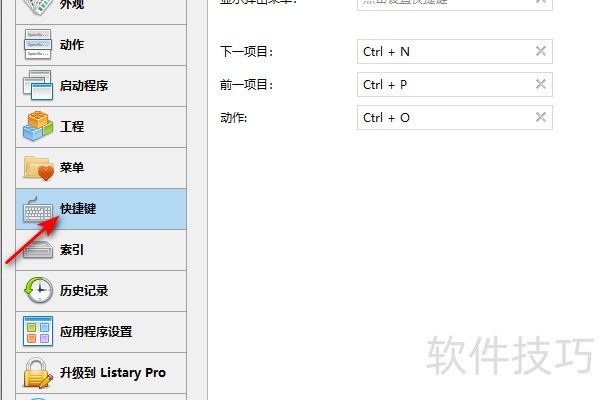Click the 下一项目 label text
The image size is (600, 400).
[246, 52]
